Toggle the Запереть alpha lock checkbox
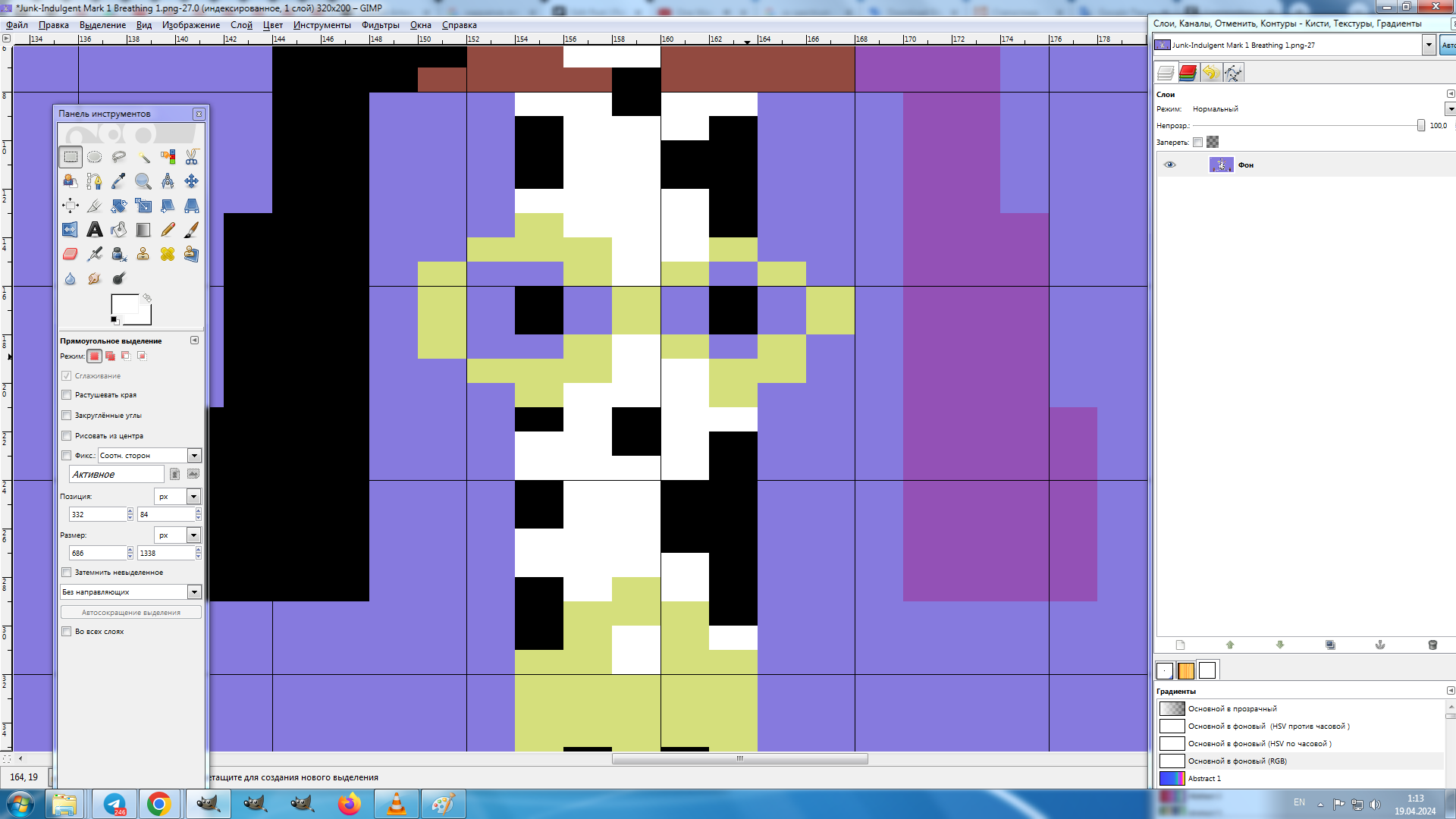Image resolution: width=1456 pixels, height=819 pixels. coord(1197,143)
